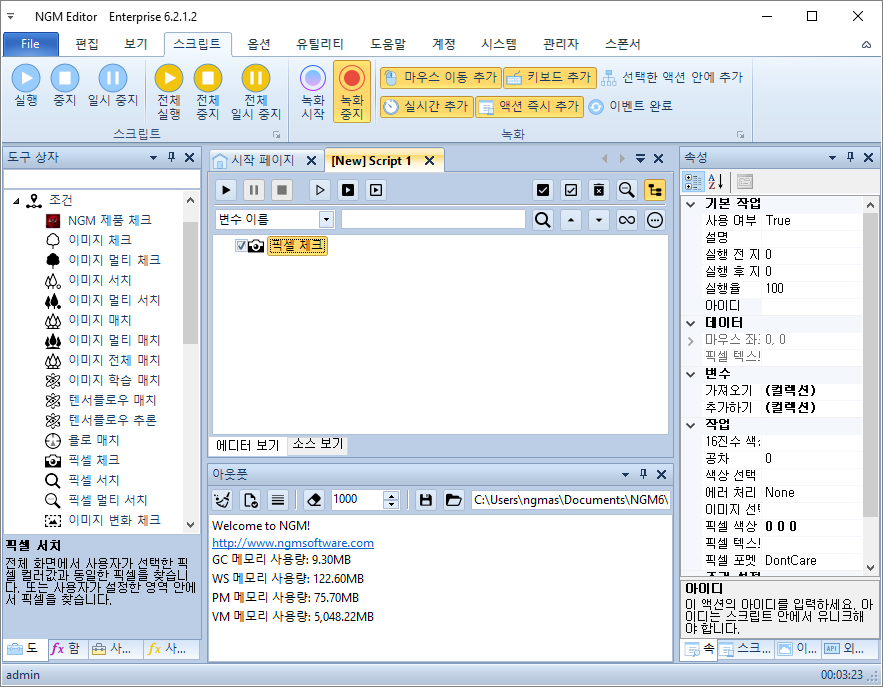Open the 관리자 ribbon tab
The image size is (883, 687).
(560, 44)
